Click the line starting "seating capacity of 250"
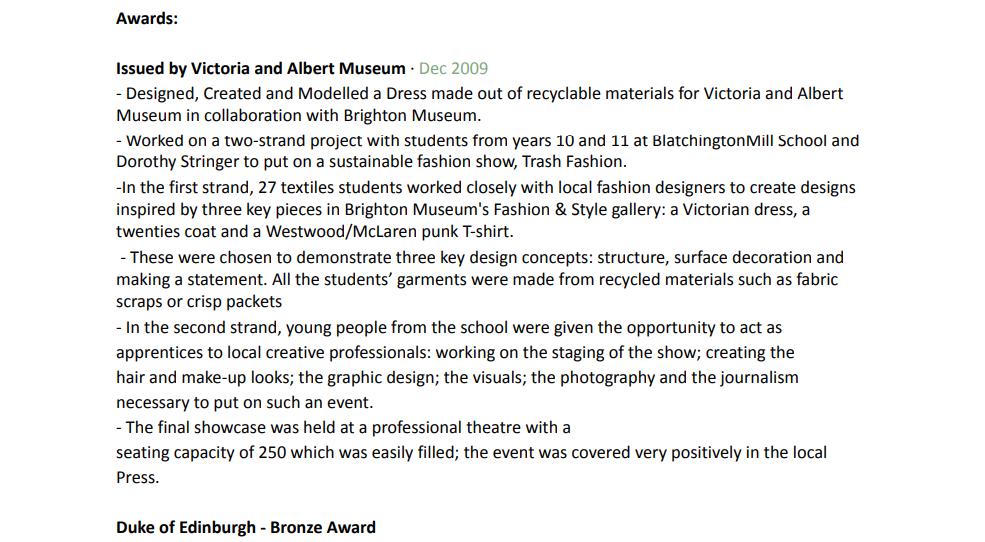Screen dimensions: 985x542 click(471, 452)
